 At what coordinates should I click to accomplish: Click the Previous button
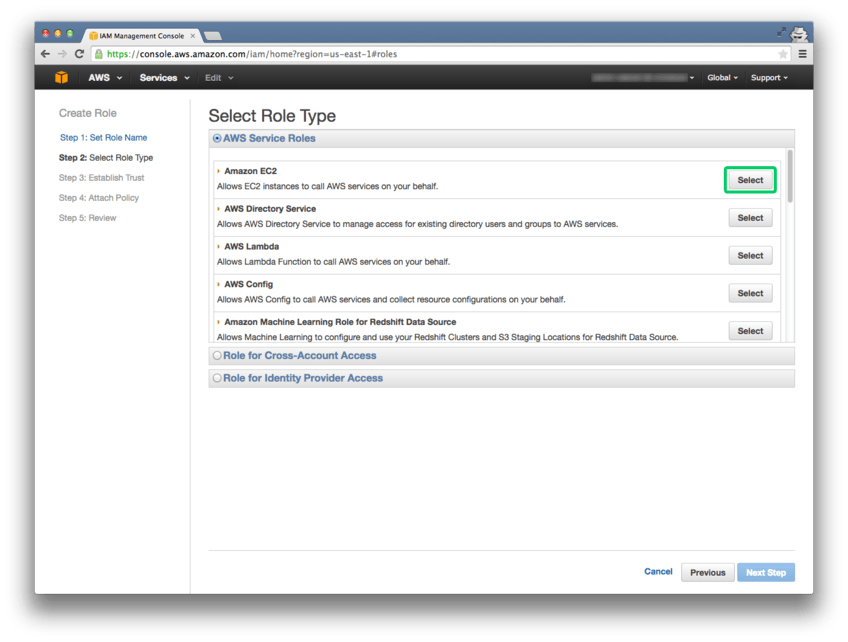707,573
